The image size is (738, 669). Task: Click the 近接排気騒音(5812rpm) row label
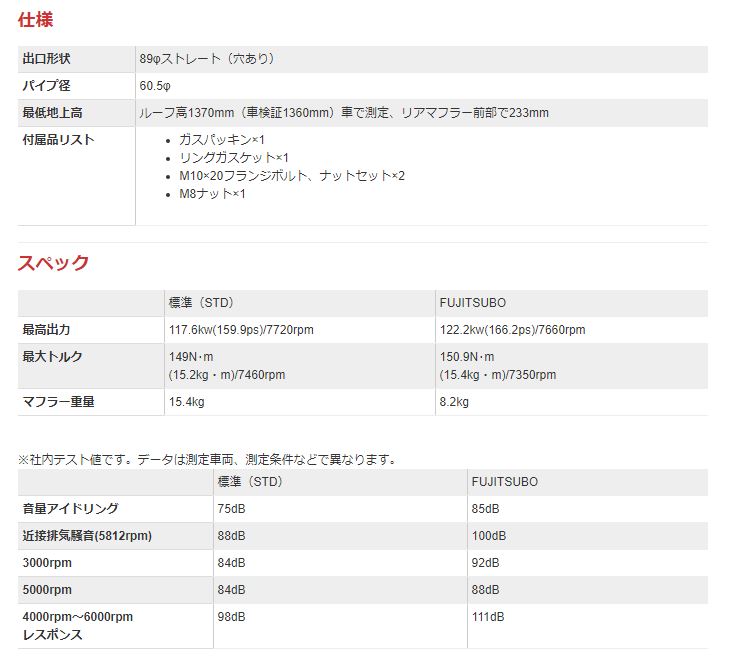coord(87,536)
